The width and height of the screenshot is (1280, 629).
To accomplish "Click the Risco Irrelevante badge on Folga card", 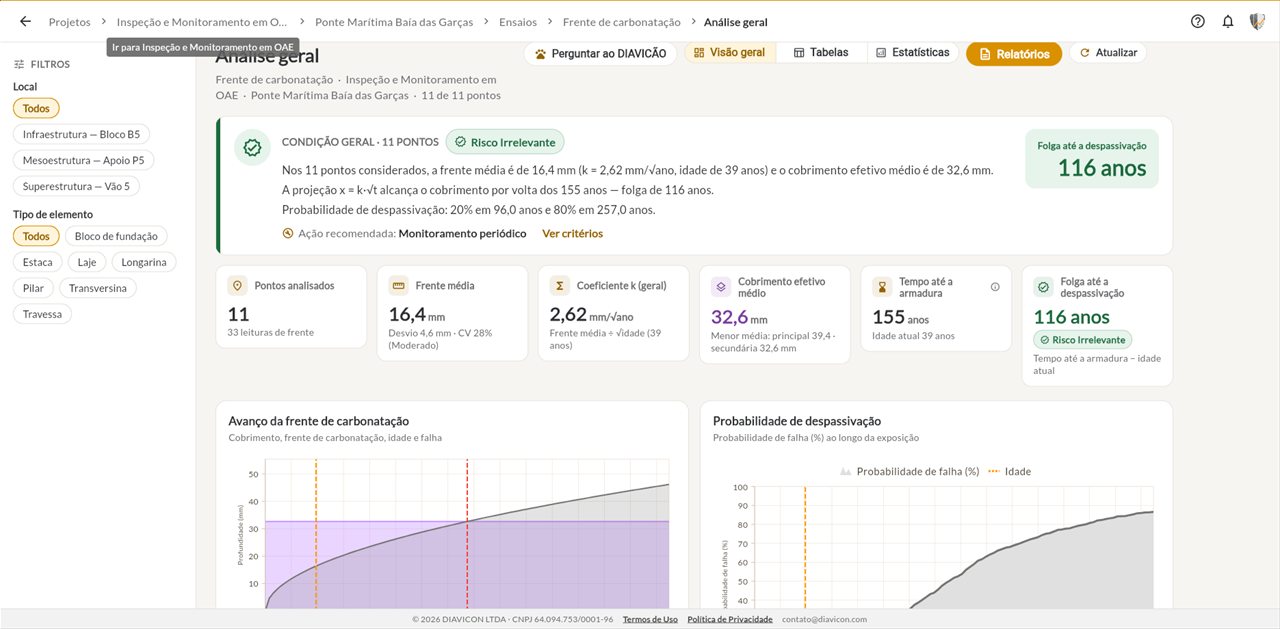I will [x=1083, y=340].
